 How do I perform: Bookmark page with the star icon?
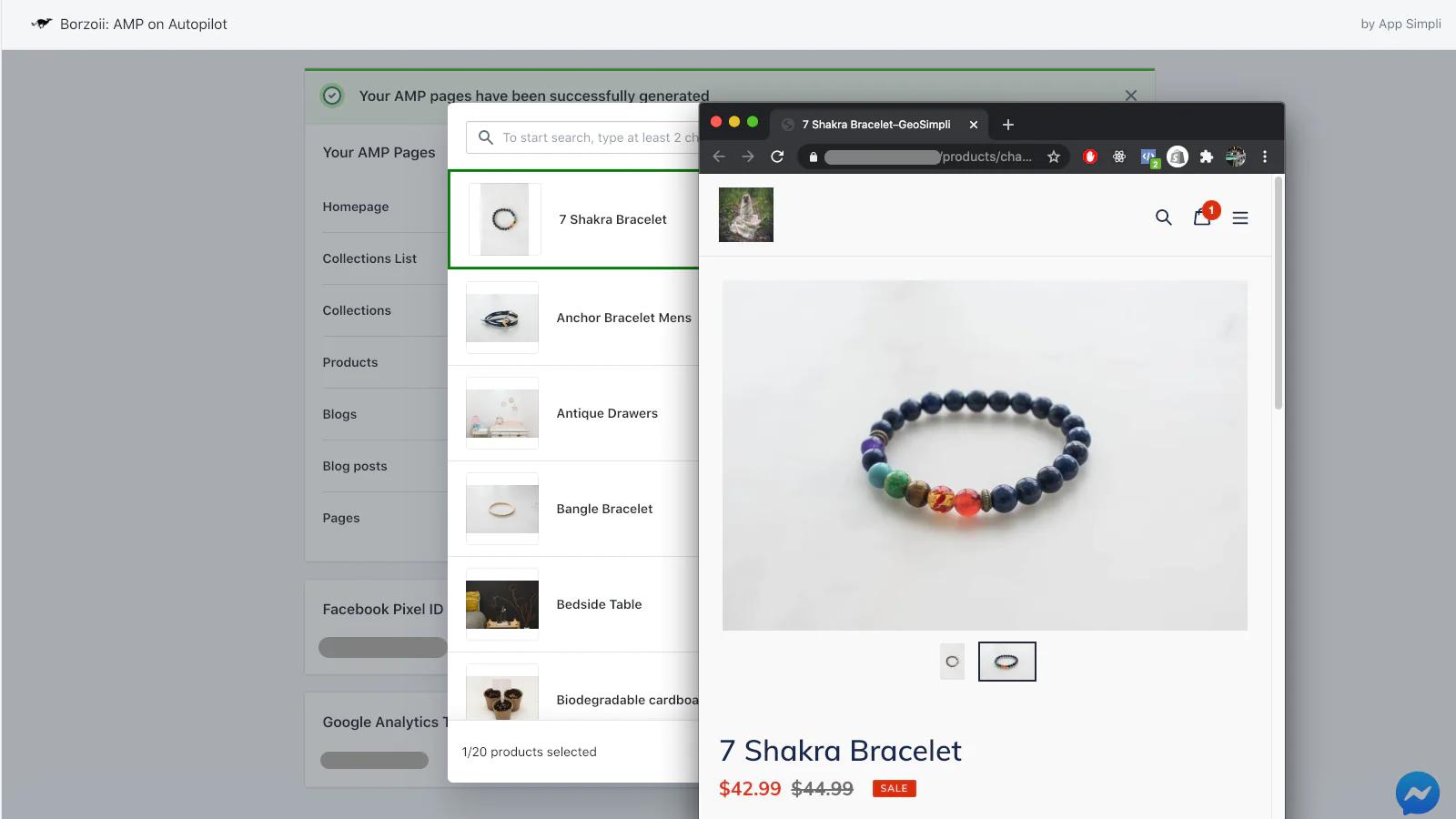1054,157
